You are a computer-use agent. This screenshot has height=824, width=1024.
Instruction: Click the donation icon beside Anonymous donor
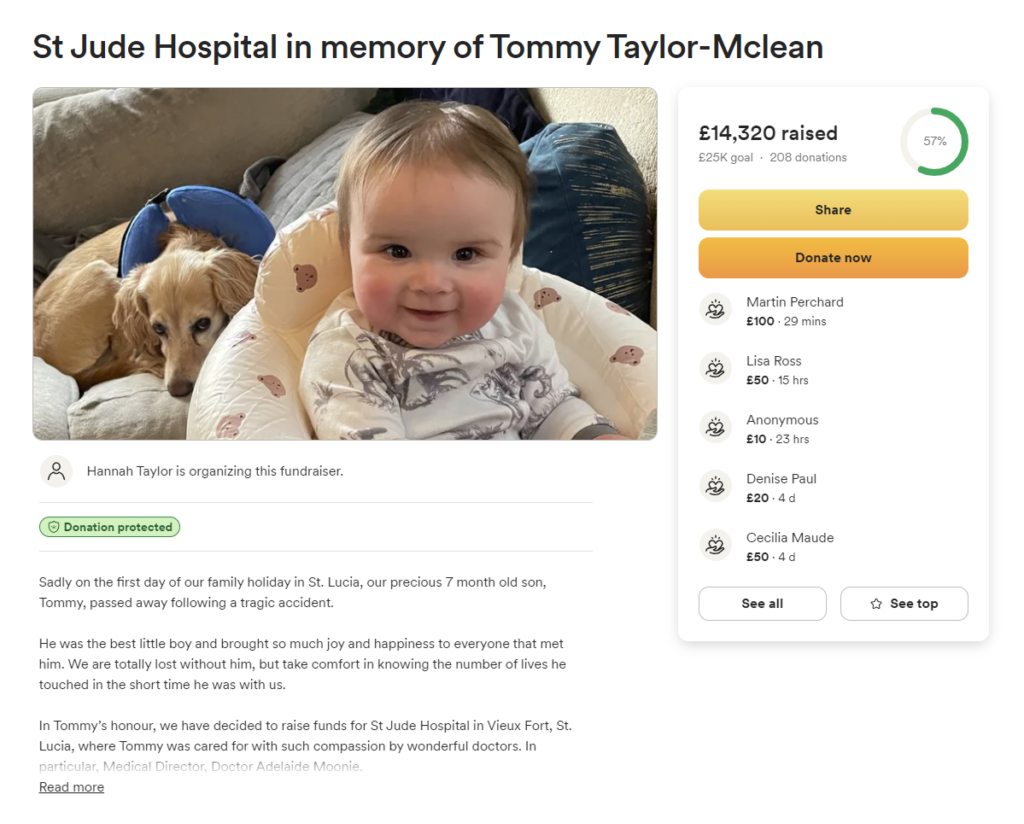coord(715,427)
